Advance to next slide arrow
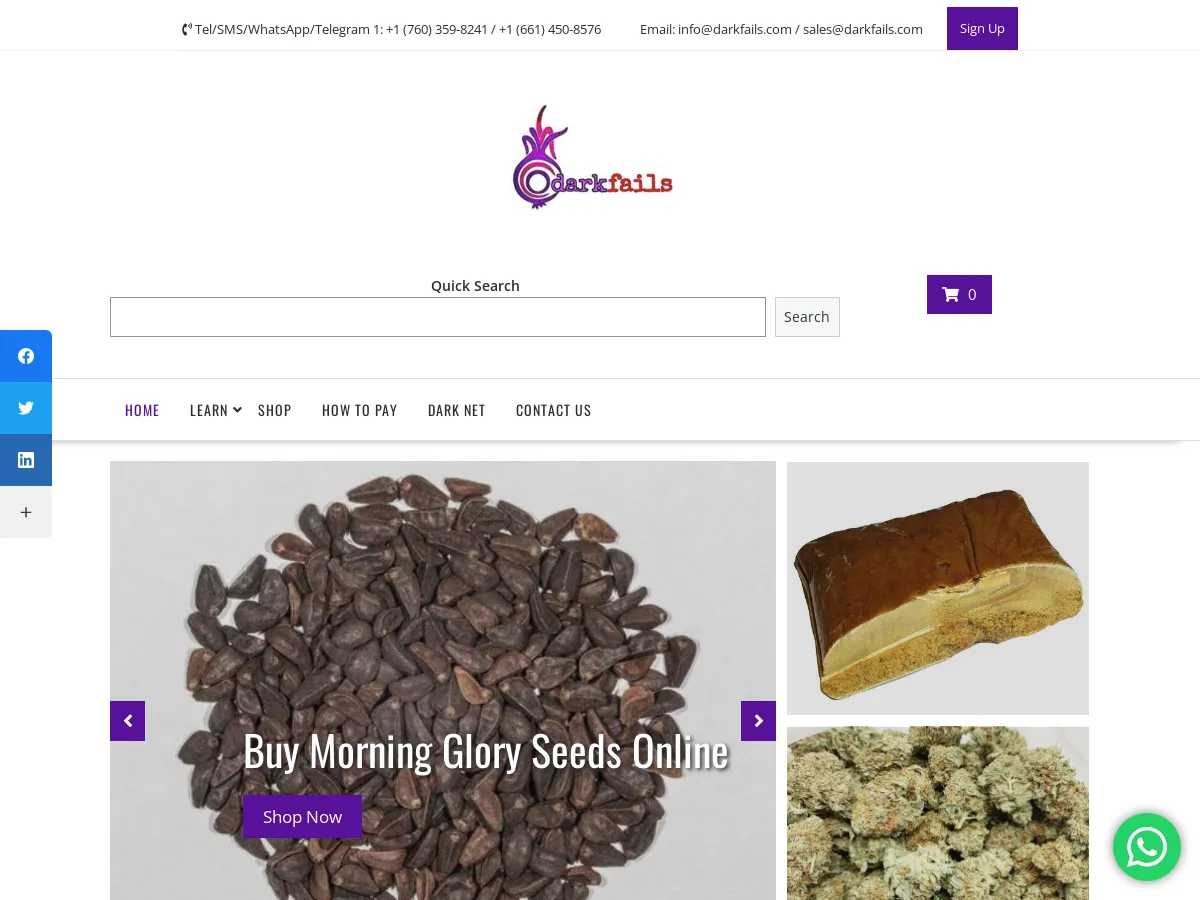Image resolution: width=1200 pixels, height=900 pixels. pyautogui.click(x=758, y=721)
